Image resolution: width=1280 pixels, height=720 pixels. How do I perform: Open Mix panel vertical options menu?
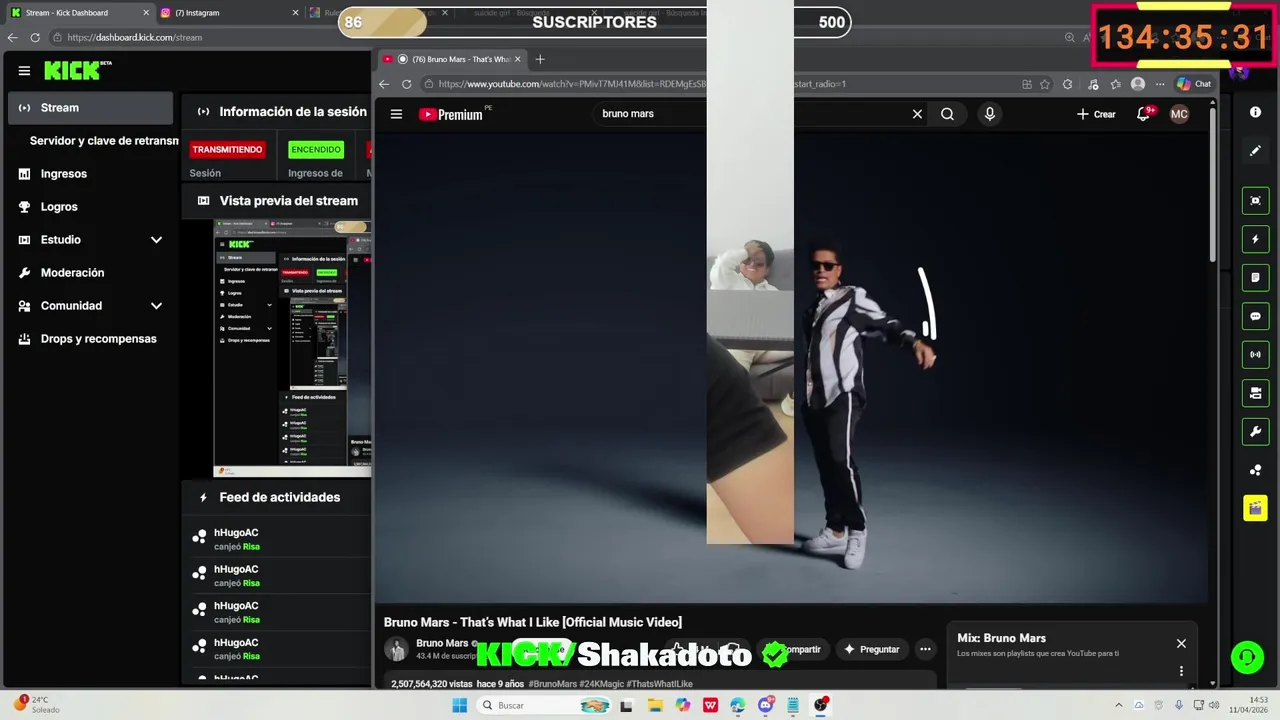coord(1181,671)
